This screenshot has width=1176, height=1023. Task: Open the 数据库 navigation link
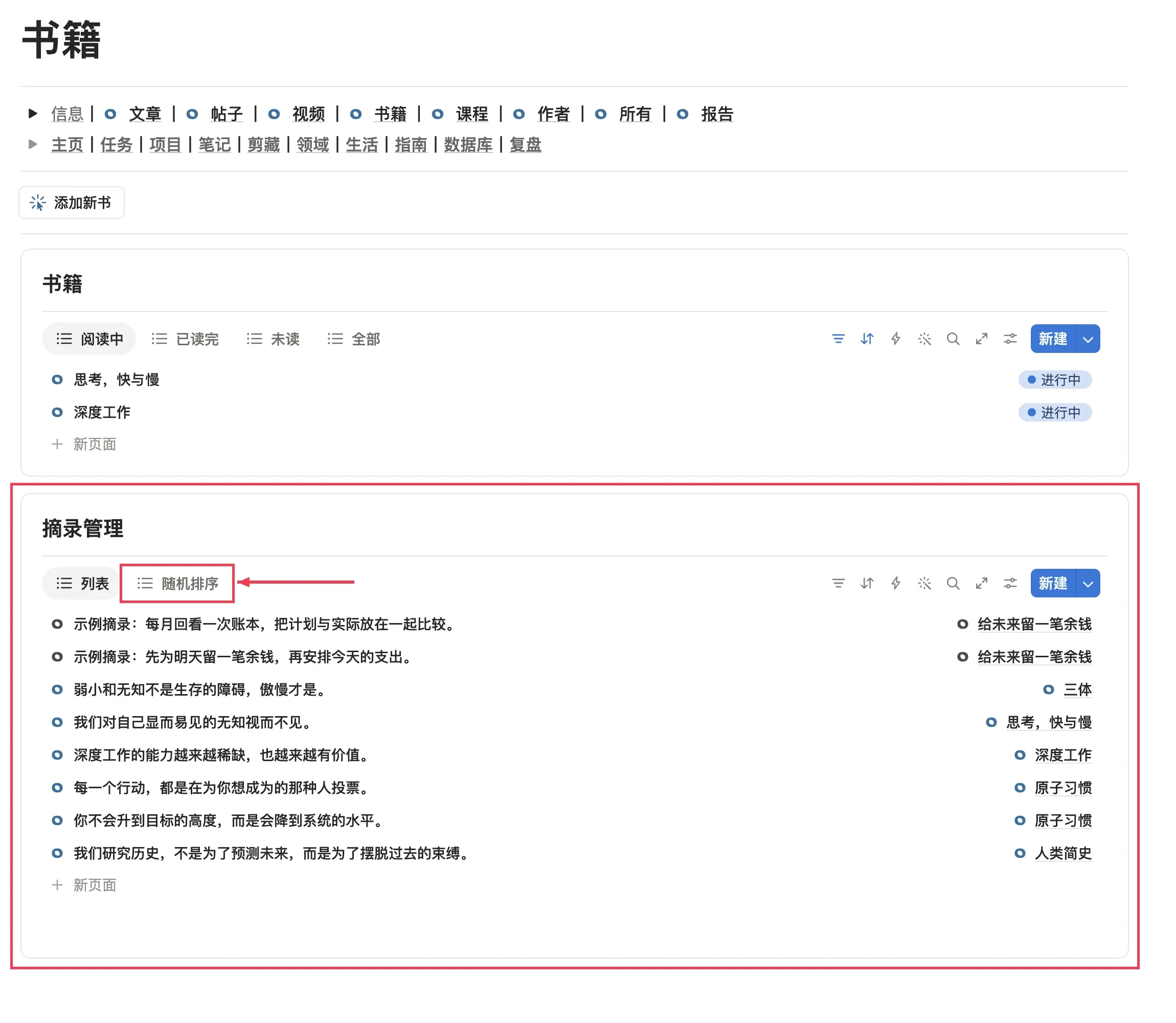tap(468, 144)
